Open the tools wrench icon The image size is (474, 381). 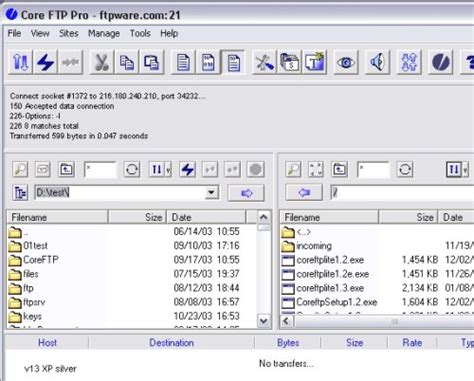click(x=264, y=62)
